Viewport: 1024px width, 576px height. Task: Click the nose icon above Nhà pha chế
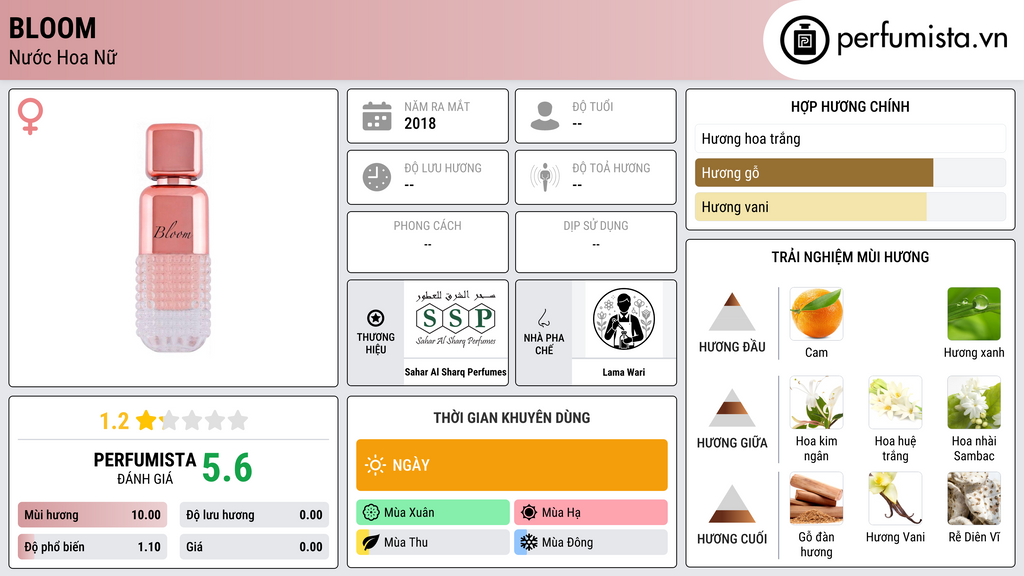pos(543,318)
